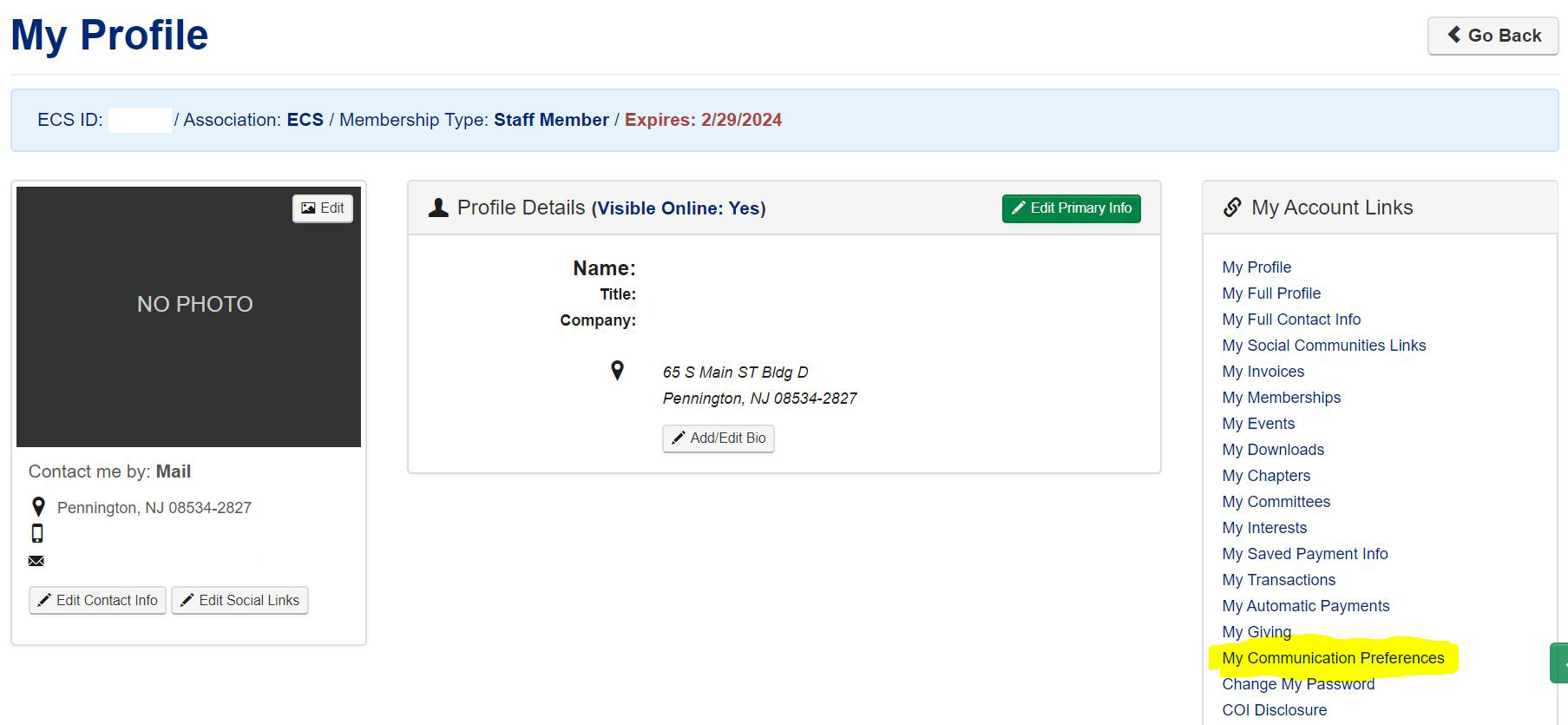This screenshot has width=1568, height=725.
Task: Open My Full Profile link
Action: pos(1271,293)
